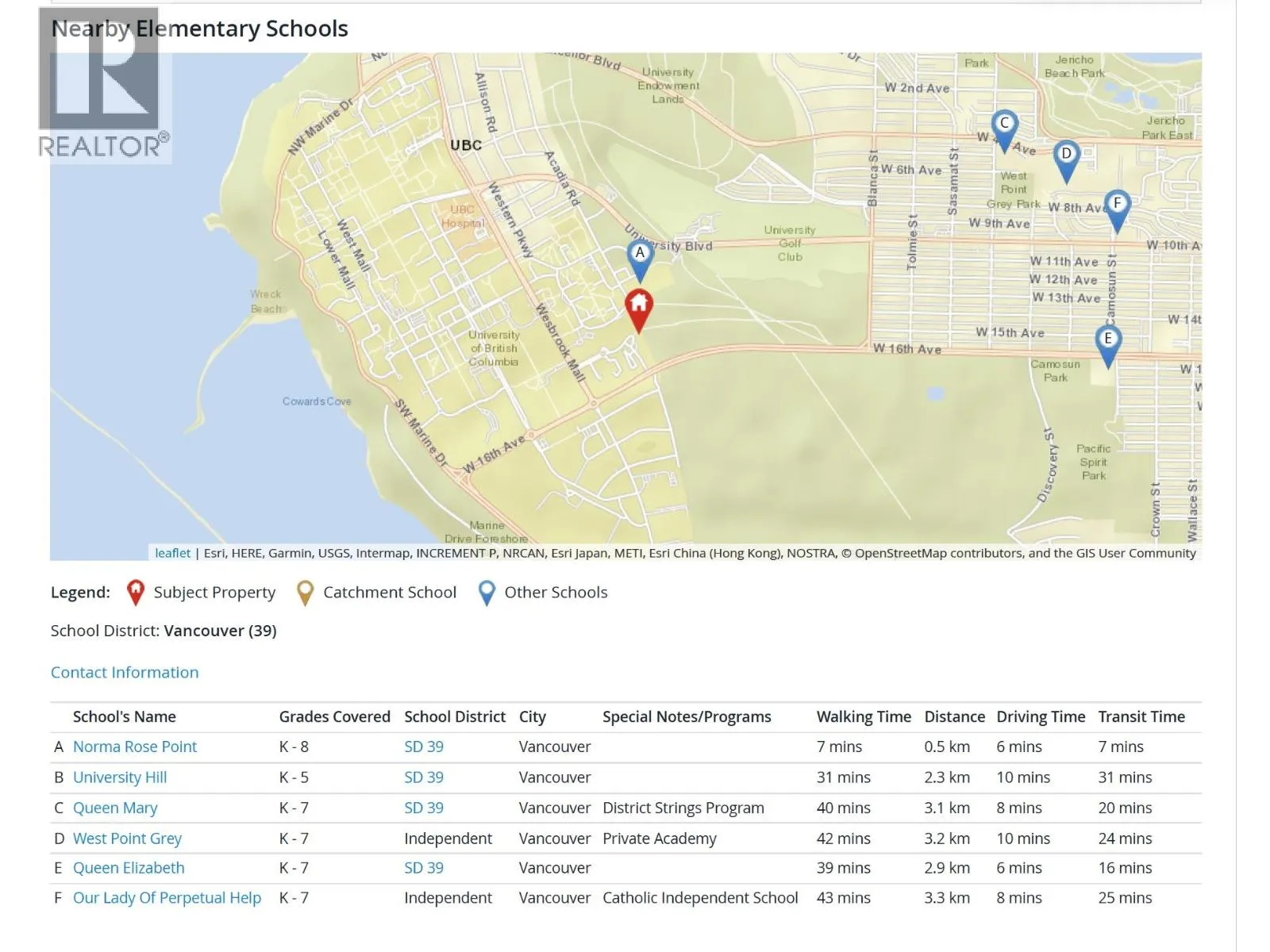Select map marker F near W 8th Ave
This screenshot has width=1270, height=952.
pyautogui.click(x=1117, y=206)
